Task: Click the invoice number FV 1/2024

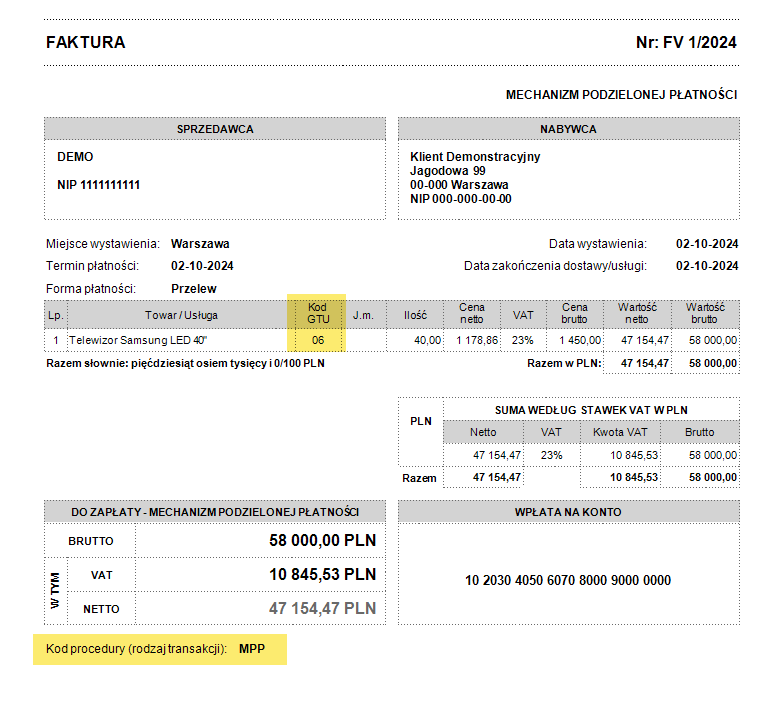Action: click(x=686, y=42)
